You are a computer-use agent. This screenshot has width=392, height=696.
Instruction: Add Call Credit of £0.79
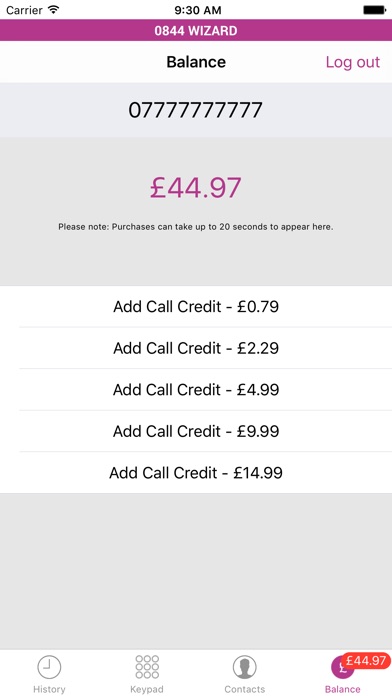click(x=196, y=307)
